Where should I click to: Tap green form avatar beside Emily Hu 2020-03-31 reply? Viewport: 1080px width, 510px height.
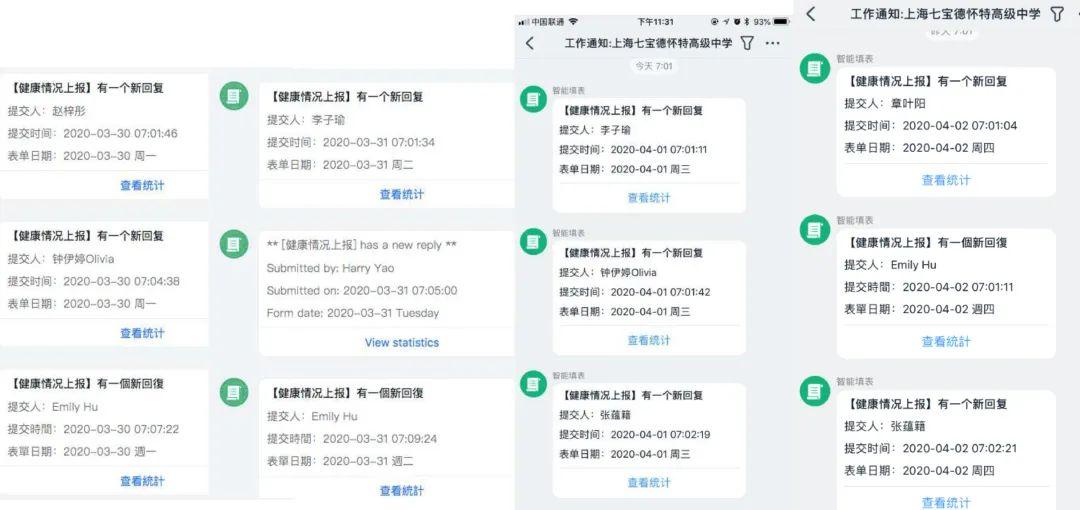(233, 392)
